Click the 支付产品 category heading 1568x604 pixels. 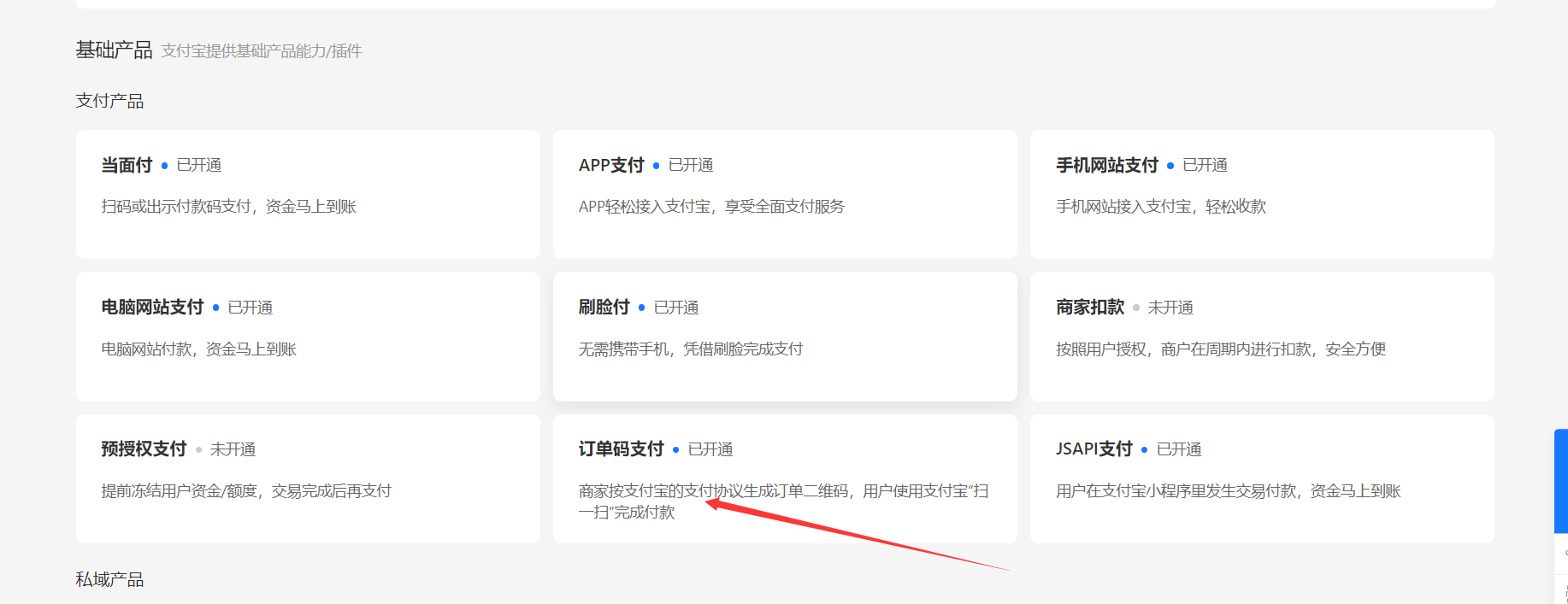click(109, 101)
